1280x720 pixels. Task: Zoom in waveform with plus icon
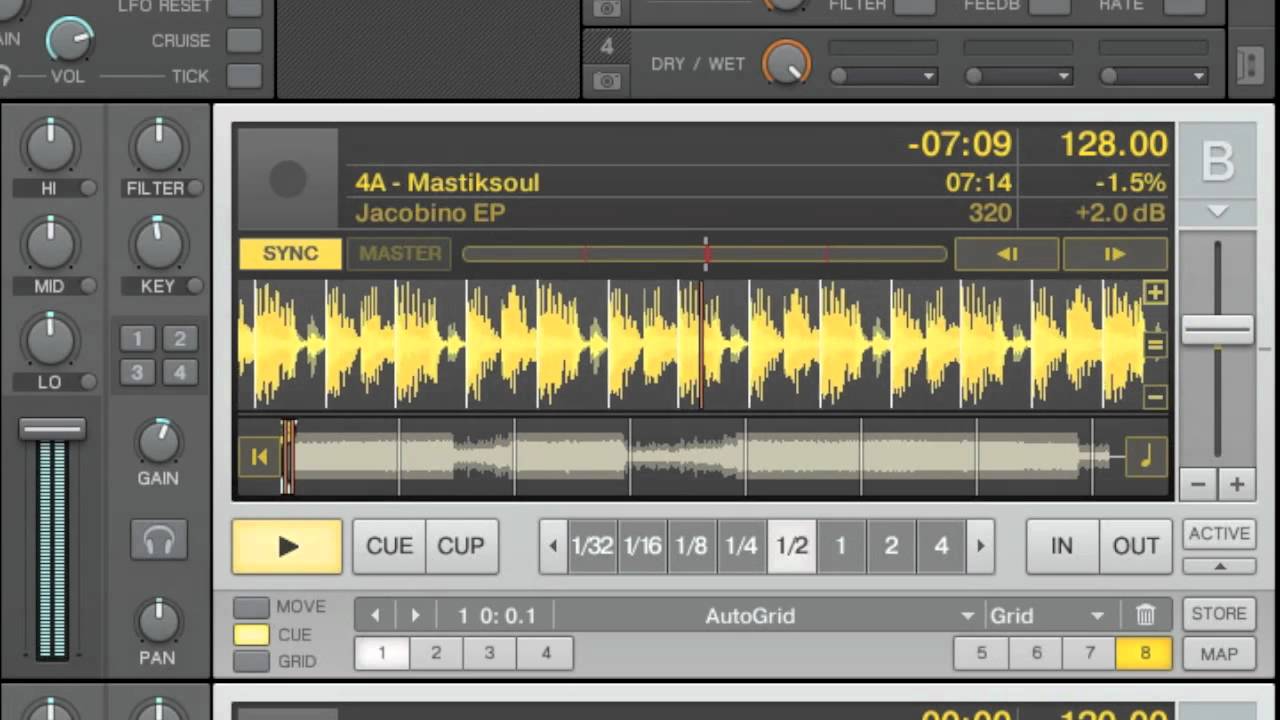(1155, 293)
